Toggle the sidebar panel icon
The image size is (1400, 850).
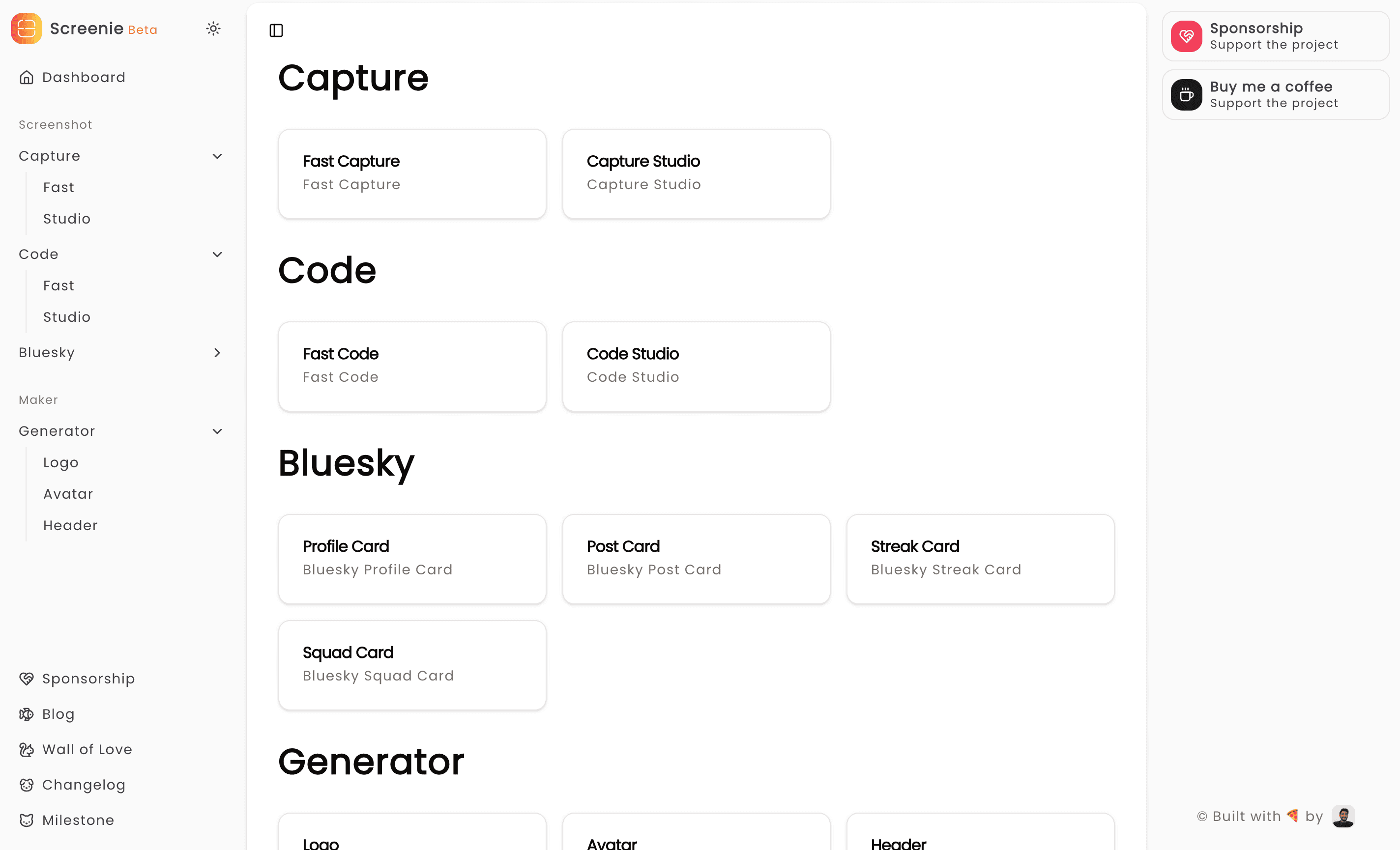point(276,30)
